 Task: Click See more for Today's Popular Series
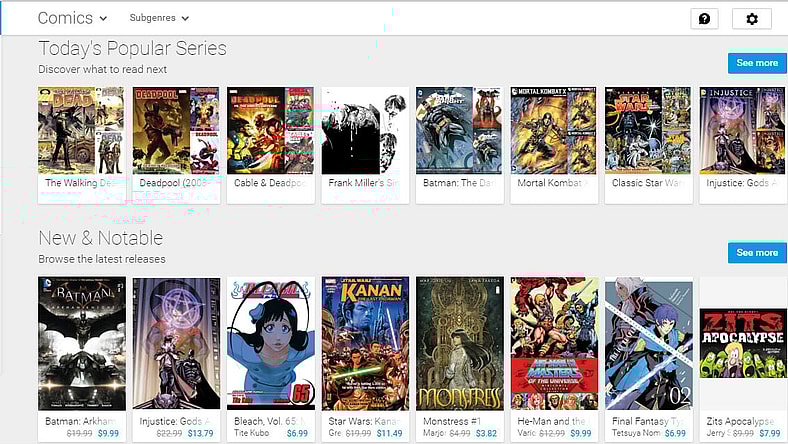[757, 63]
